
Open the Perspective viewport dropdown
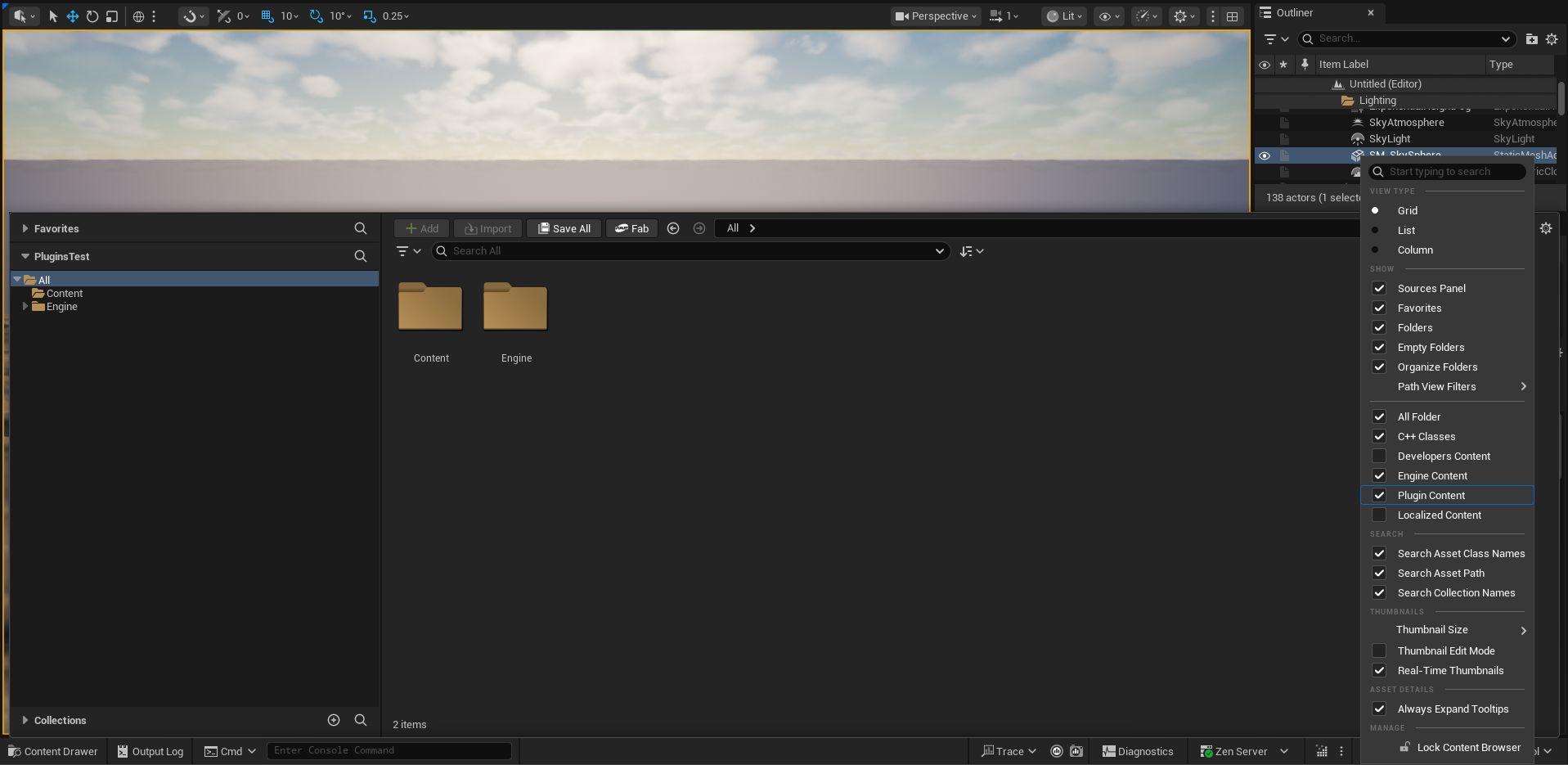[x=936, y=16]
